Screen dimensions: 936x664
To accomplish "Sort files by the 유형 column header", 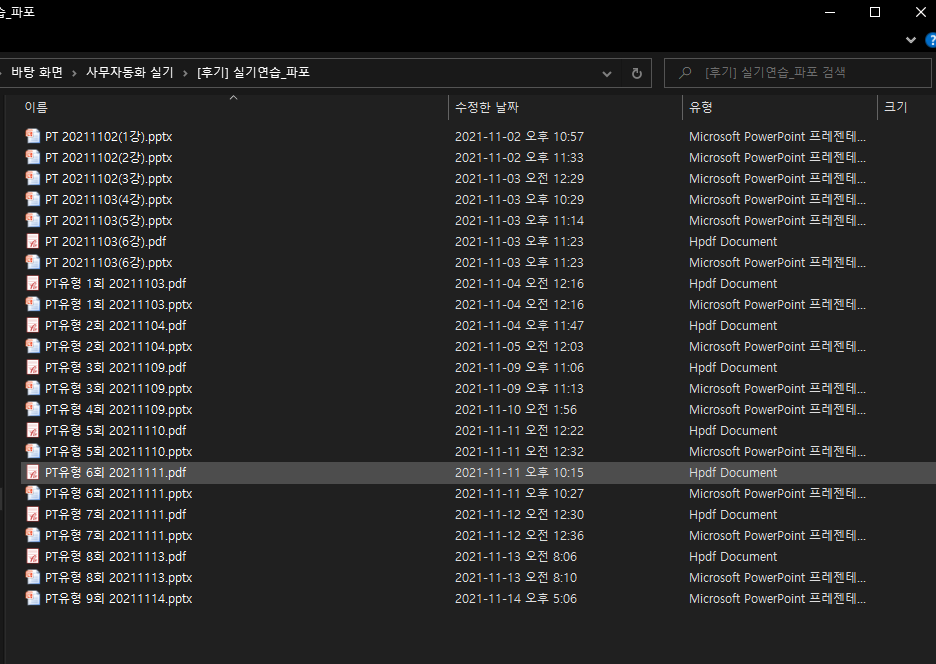I will pyautogui.click(x=701, y=107).
